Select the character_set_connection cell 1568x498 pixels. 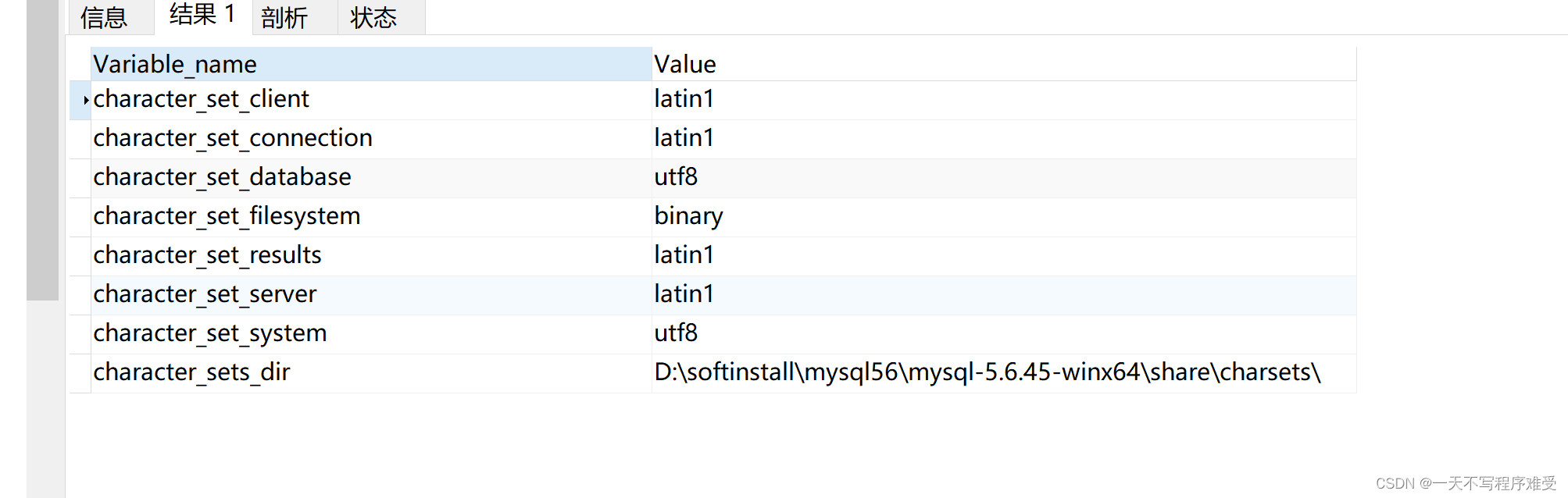pos(371,139)
